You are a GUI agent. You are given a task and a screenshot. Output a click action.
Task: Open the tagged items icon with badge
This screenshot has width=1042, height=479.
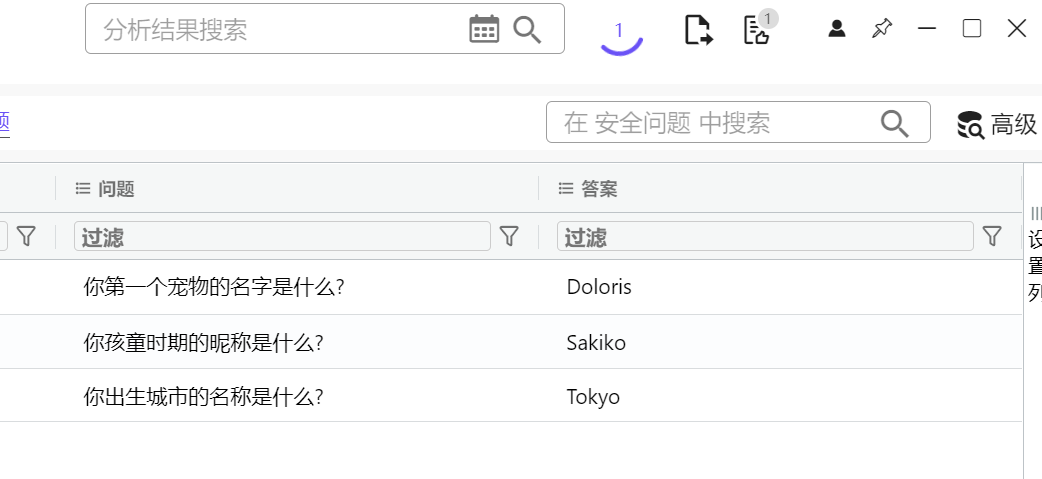(757, 30)
